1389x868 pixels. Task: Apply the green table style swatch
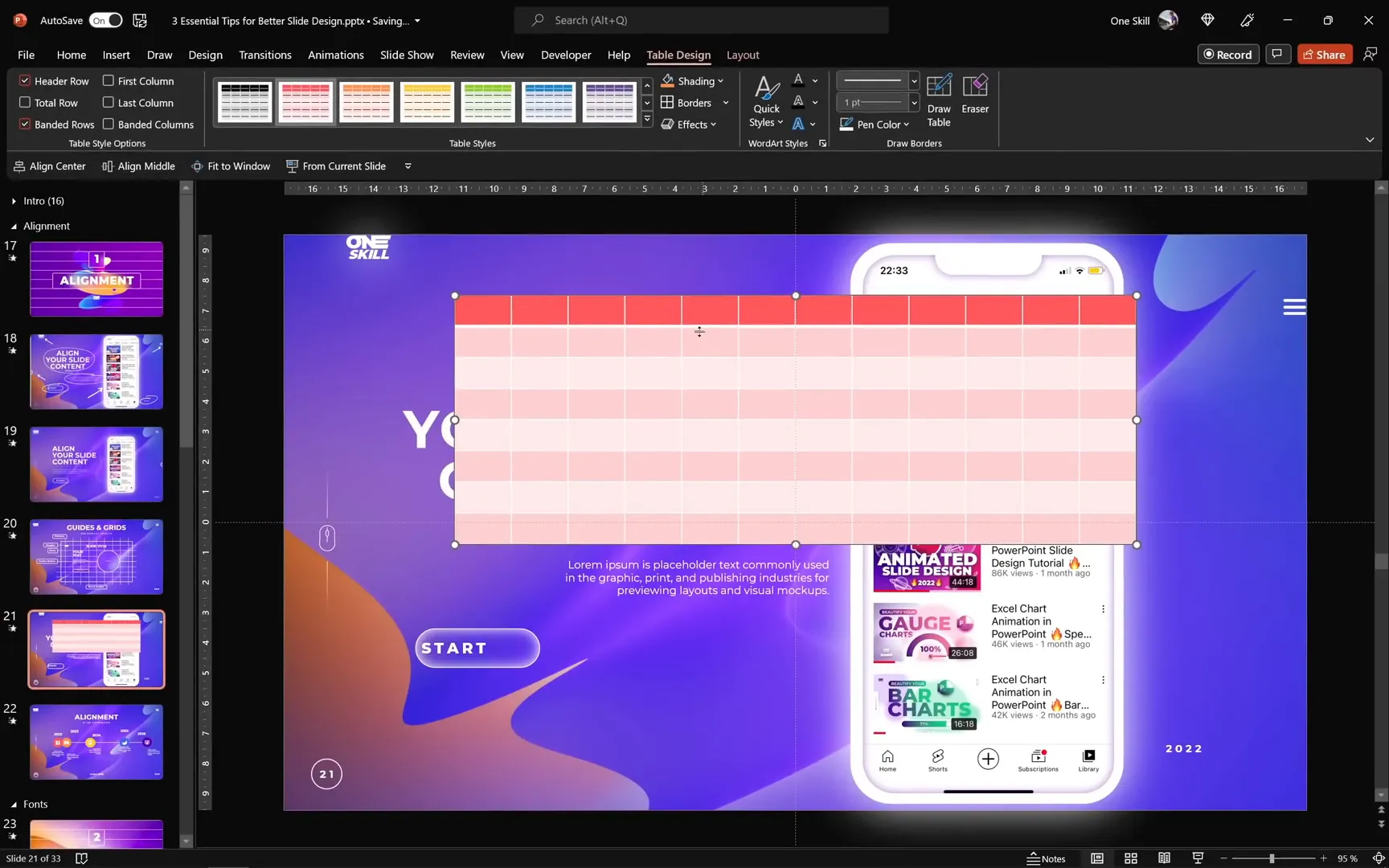(487, 102)
